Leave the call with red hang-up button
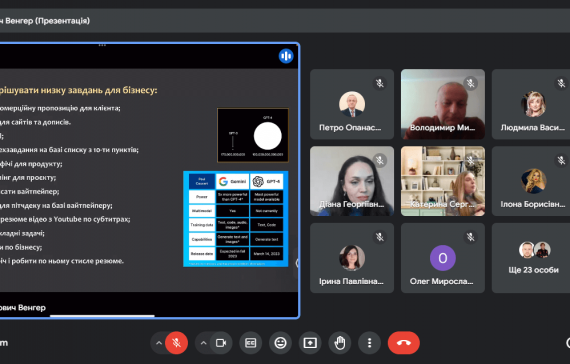This screenshot has width=570, height=364. click(x=404, y=343)
